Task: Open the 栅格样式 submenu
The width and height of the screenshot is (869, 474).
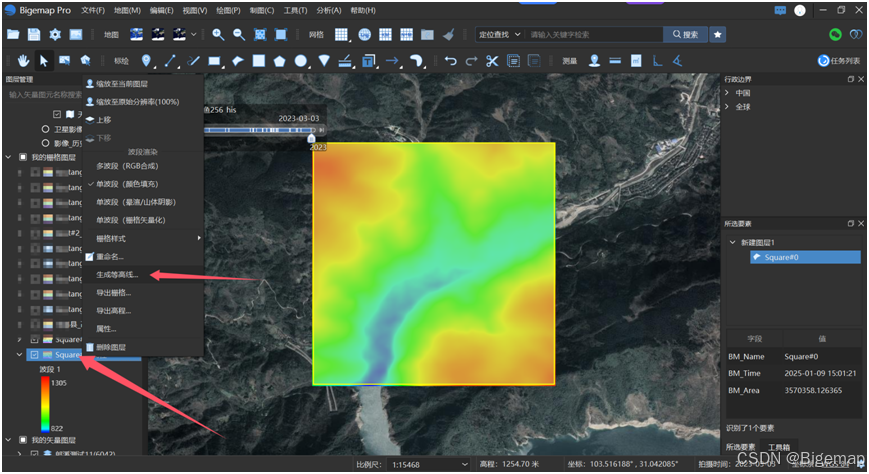Action: coord(143,238)
